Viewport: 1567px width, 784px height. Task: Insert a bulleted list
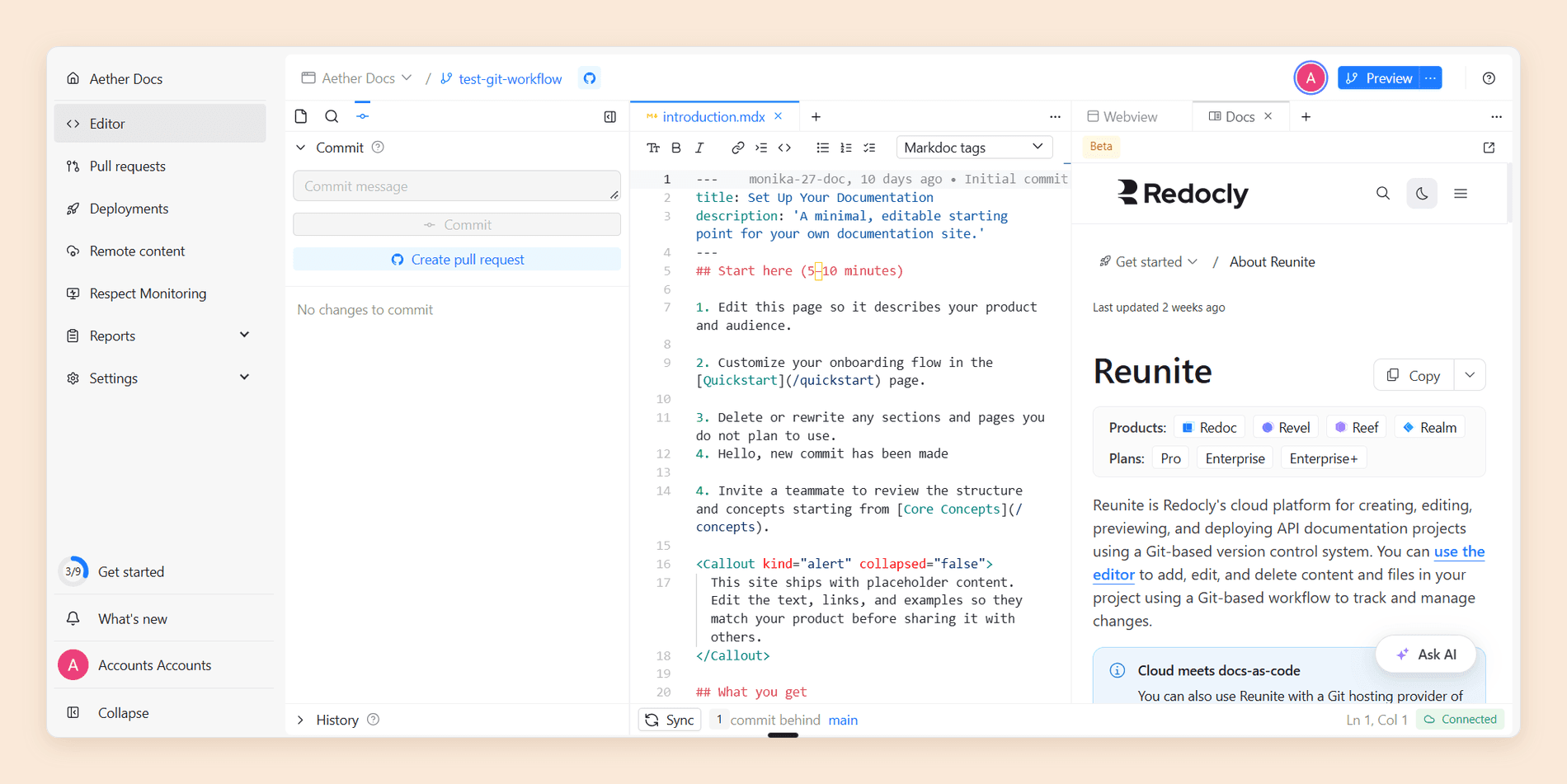coord(822,148)
